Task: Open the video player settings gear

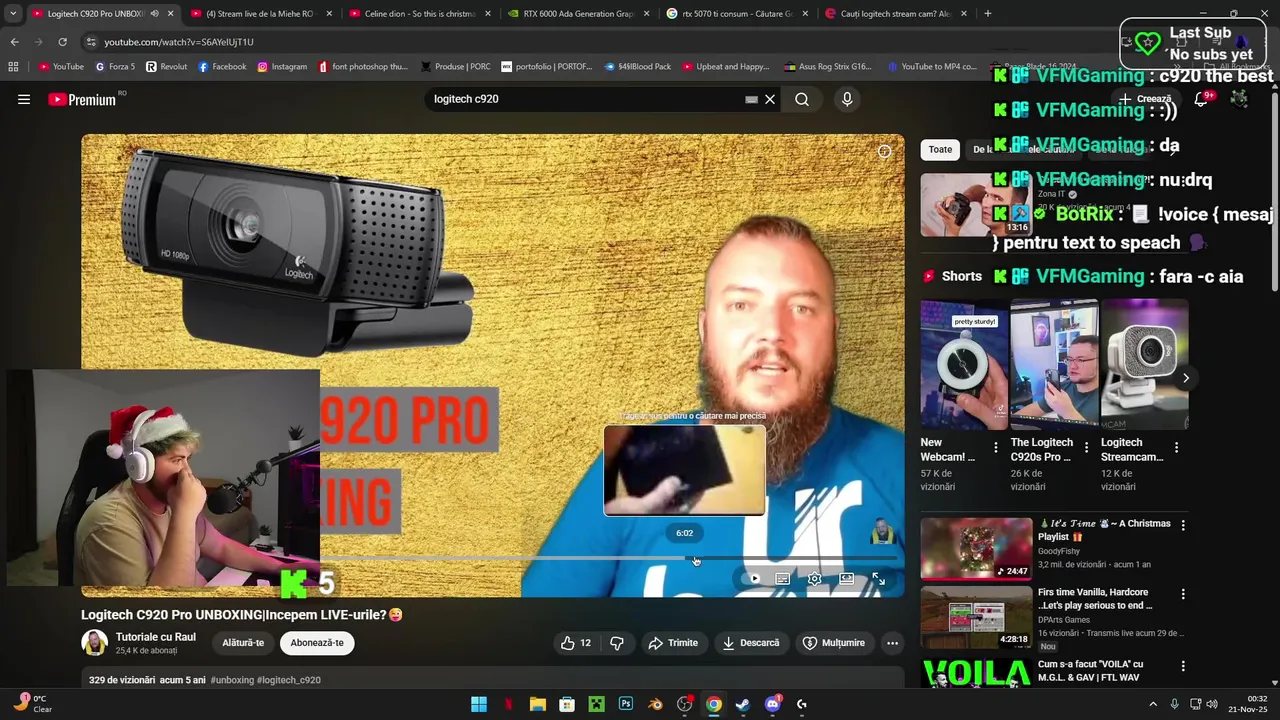Action: pos(815,578)
